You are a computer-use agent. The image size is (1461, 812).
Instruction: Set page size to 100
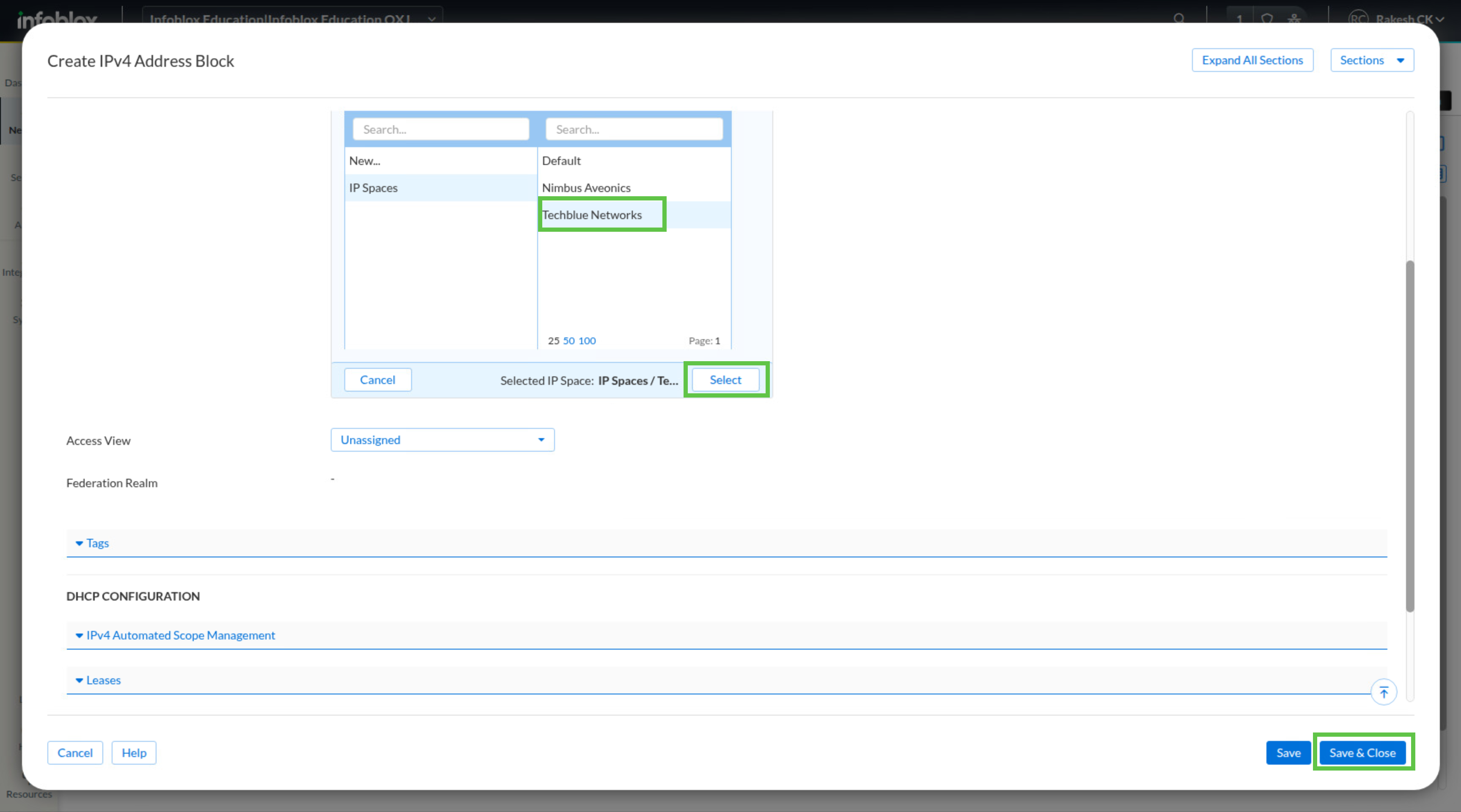pyautogui.click(x=587, y=341)
